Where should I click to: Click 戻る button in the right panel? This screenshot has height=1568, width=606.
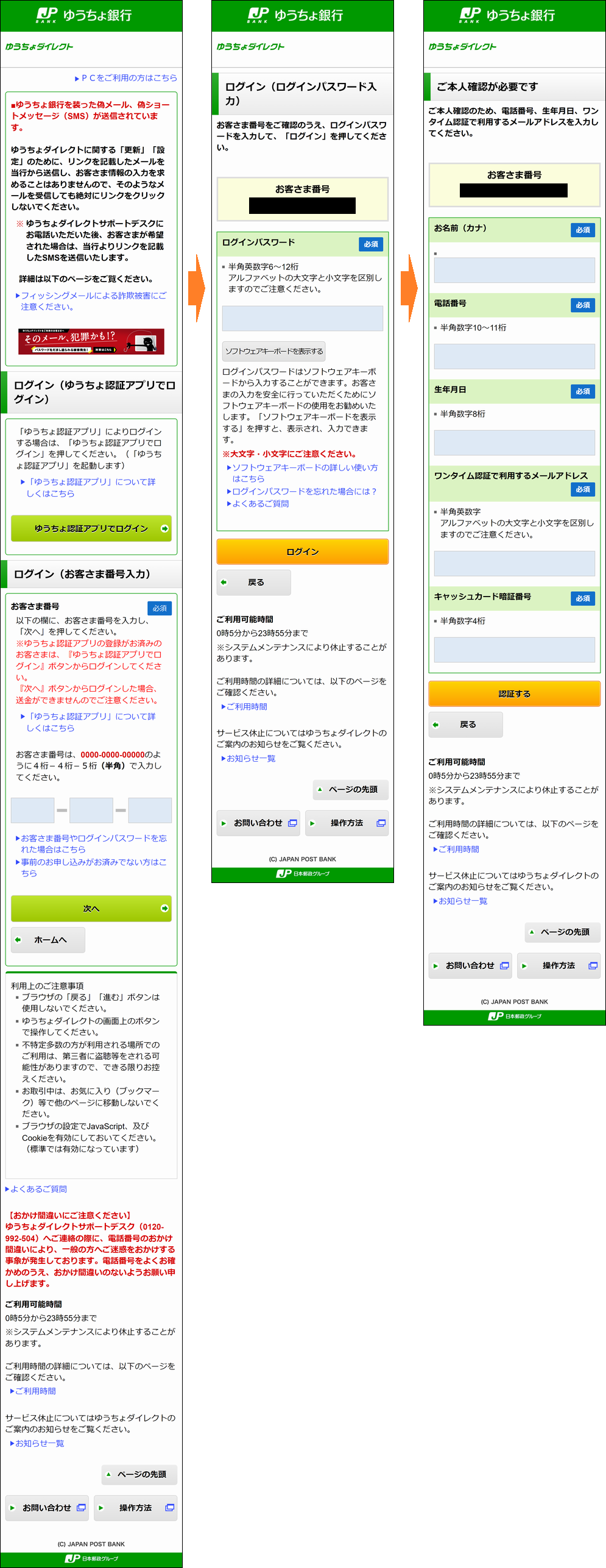[x=466, y=724]
